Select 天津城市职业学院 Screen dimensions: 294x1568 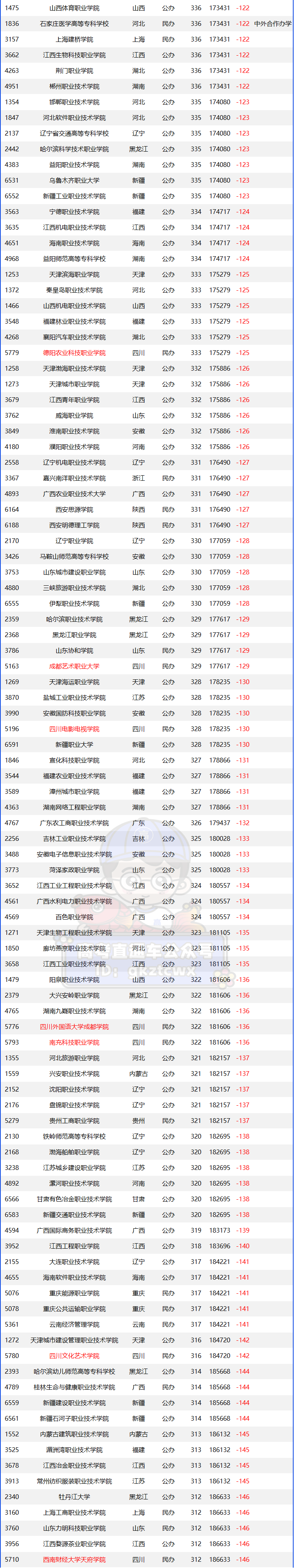pyautogui.click(x=74, y=384)
